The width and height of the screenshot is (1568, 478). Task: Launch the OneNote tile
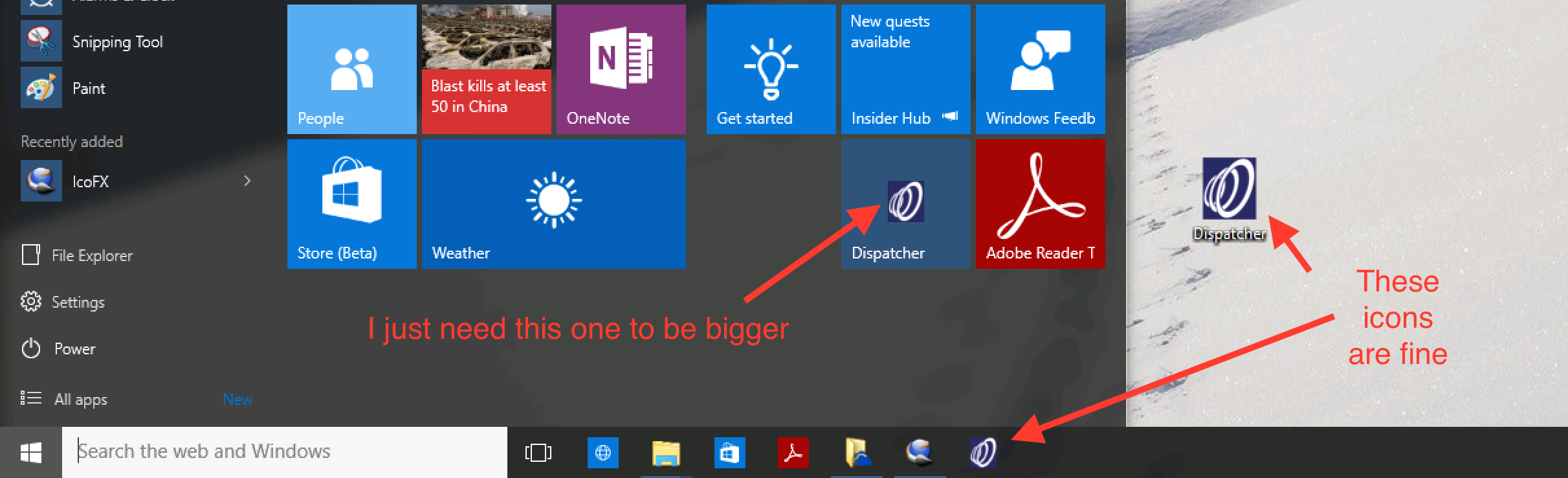[x=621, y=69]
